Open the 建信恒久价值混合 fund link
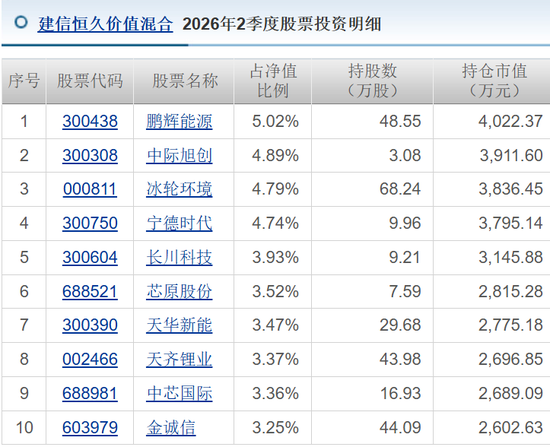Image resolution: width=550 pixels, height=447 pixels. [105, 24]
